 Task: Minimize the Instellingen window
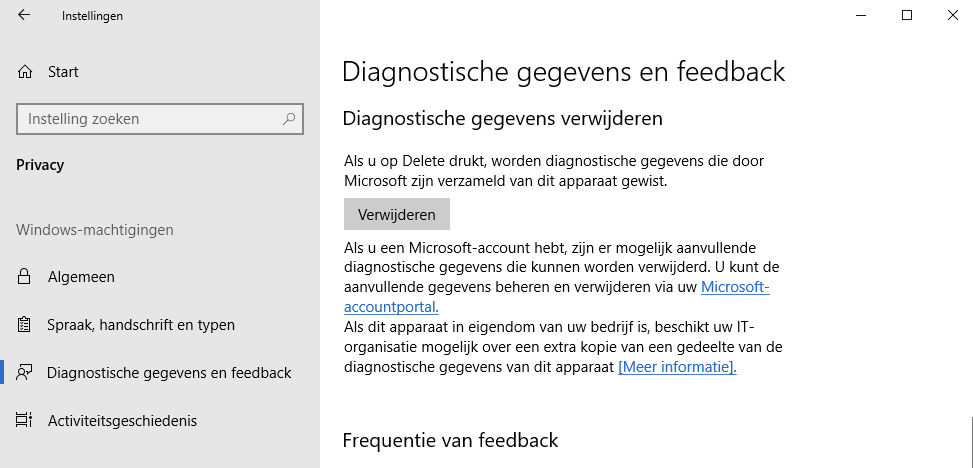(x=861, y=15)
